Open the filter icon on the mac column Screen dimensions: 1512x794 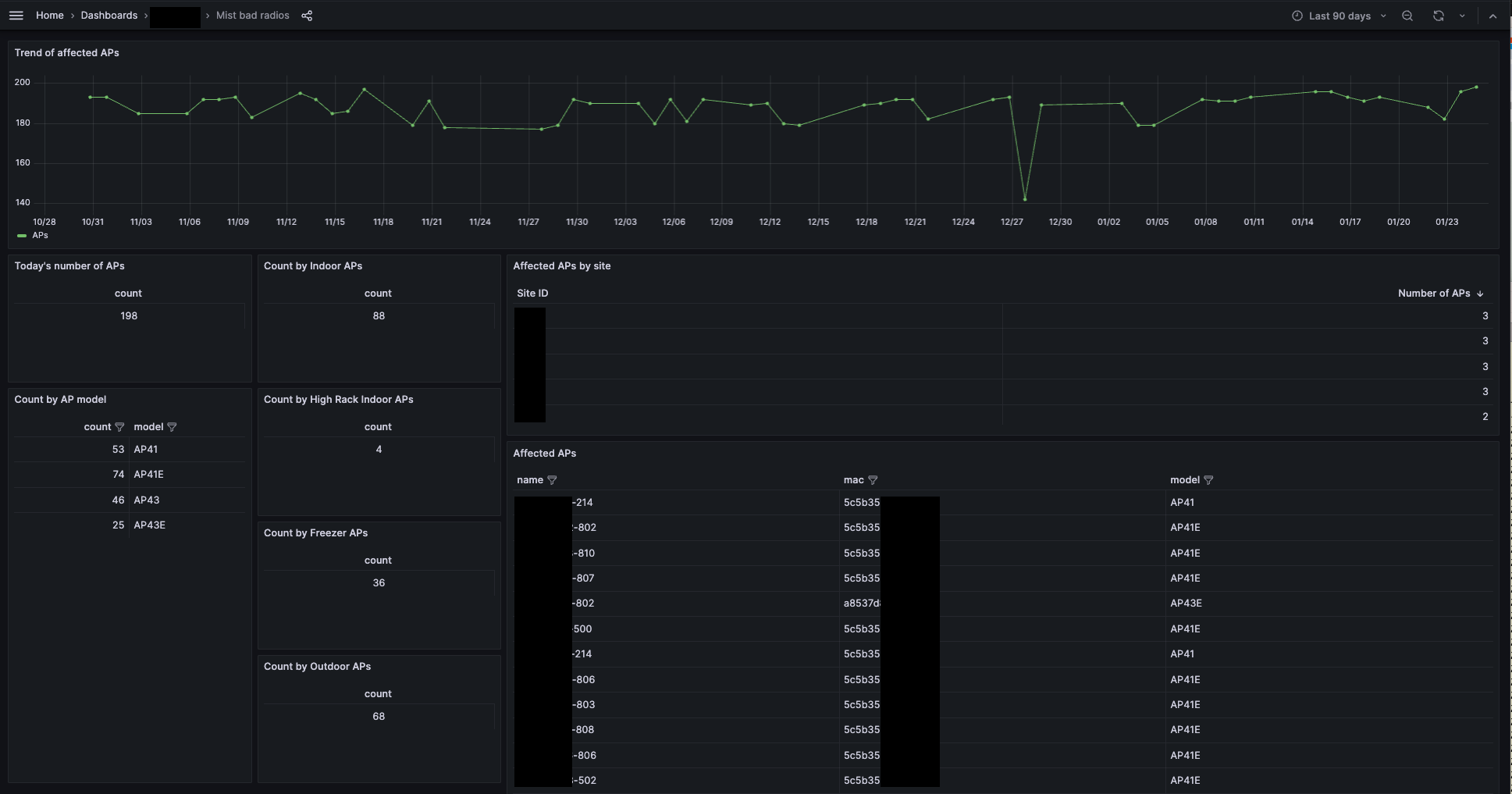pos(873,480)
